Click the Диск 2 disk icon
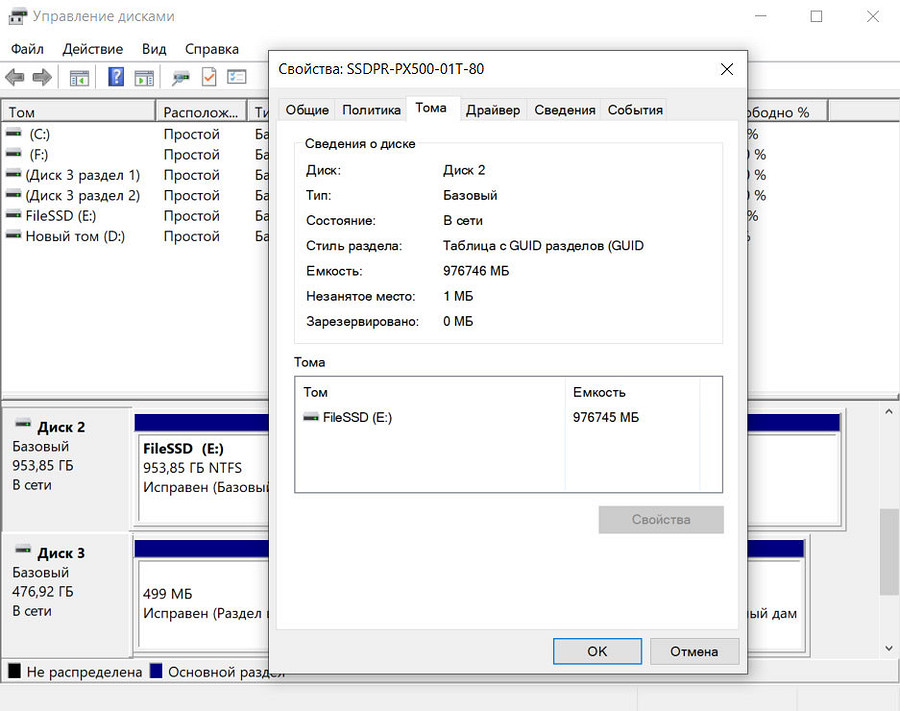Screen dimensions: 900x711 (24, 424)
